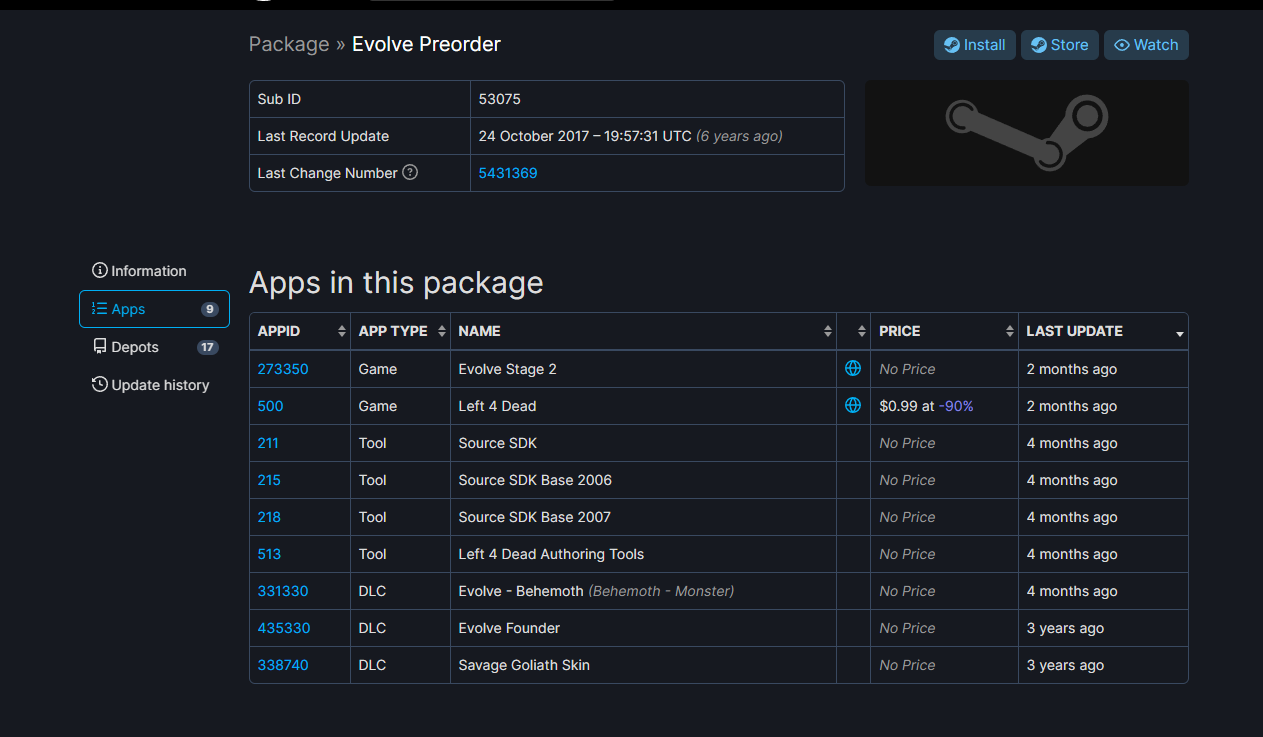Open change number 5431369 link
1263x737 pixels.
click(x=508, y=173)
